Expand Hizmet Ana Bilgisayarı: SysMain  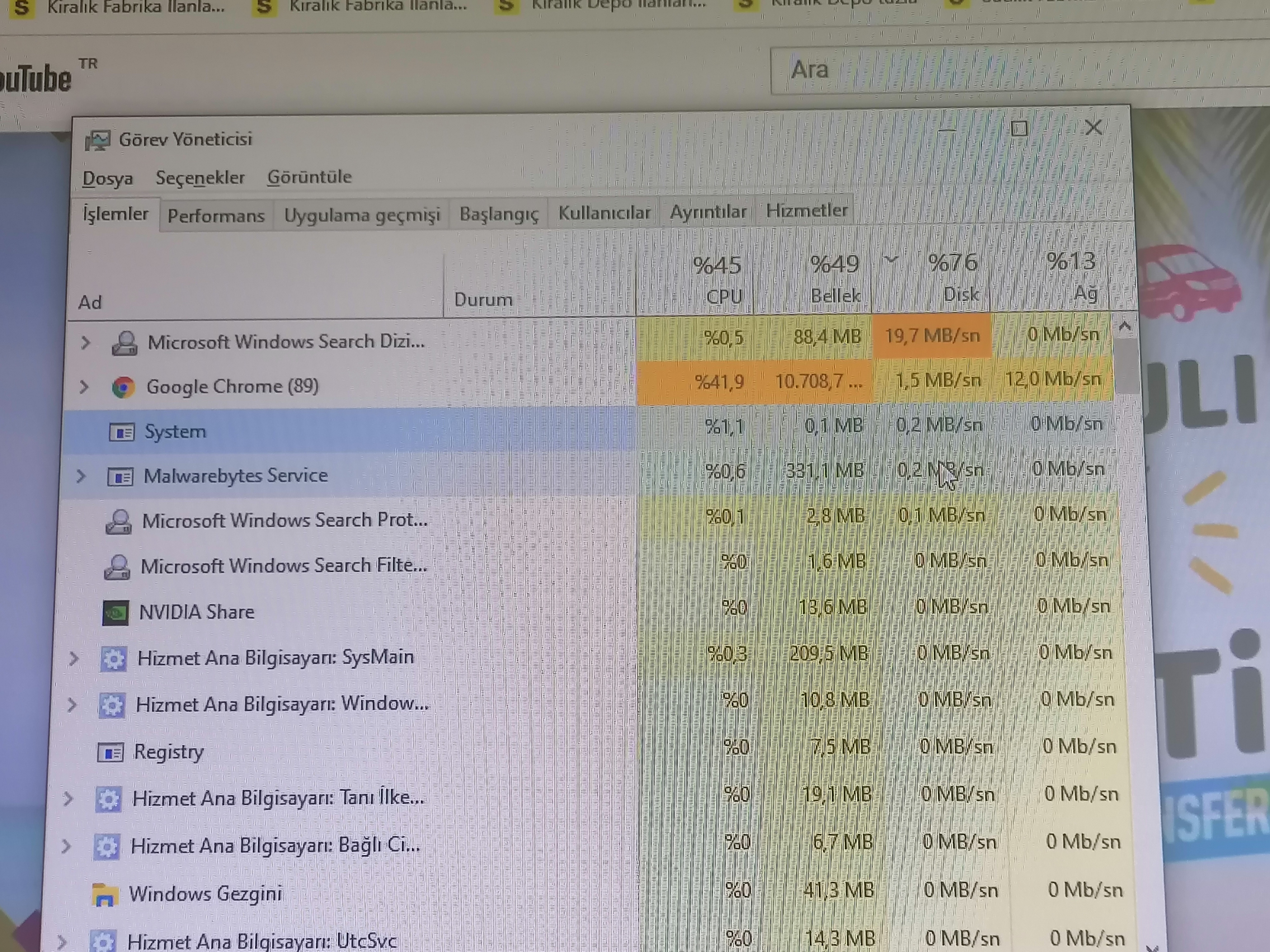tap(73, 659)
